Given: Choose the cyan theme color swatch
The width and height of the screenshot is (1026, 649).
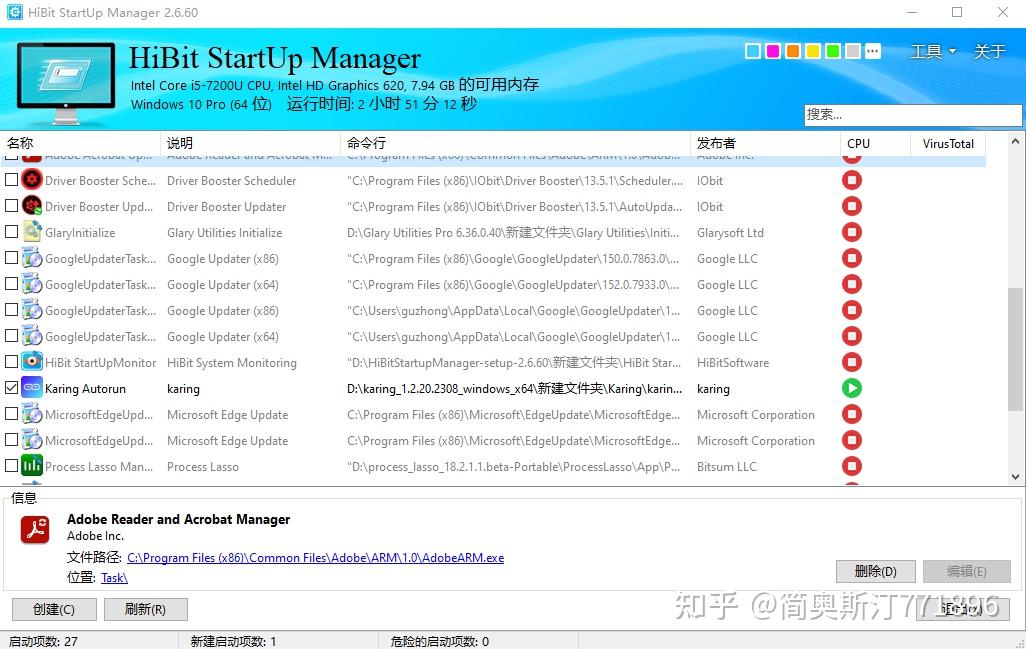Looking at the screenshot, I should [x=753, y=51].
